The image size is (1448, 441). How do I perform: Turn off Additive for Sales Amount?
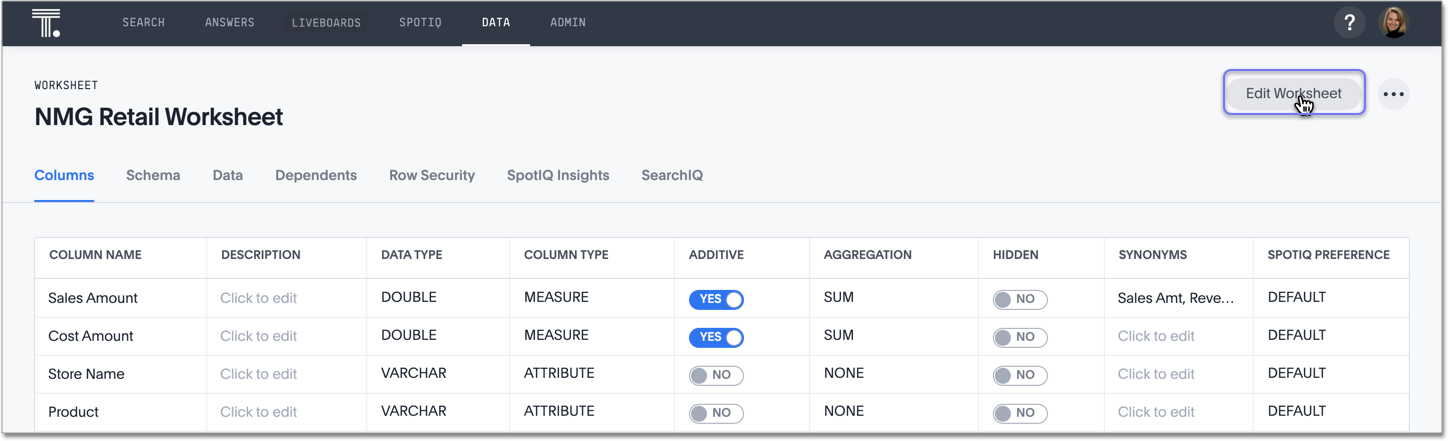pyautogui.click(x=716, y=299)
